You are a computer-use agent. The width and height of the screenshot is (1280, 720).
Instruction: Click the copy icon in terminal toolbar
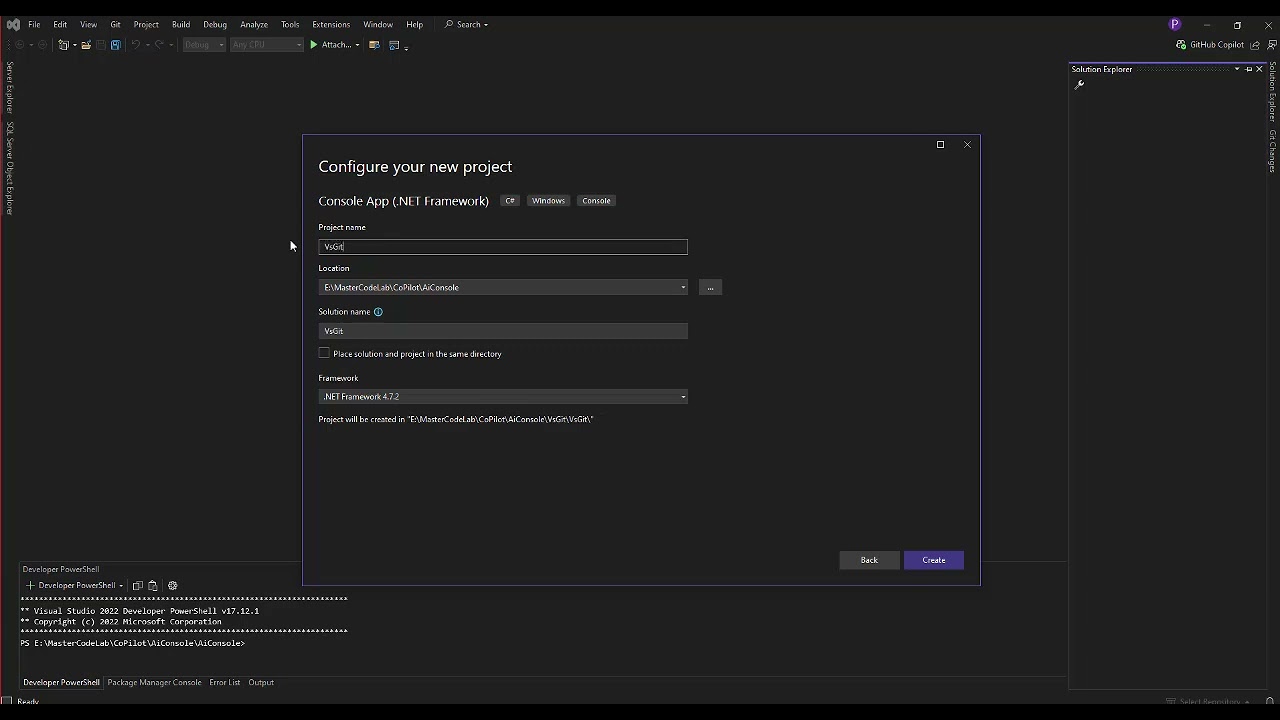pyautogui.click(x=138, y=586)
